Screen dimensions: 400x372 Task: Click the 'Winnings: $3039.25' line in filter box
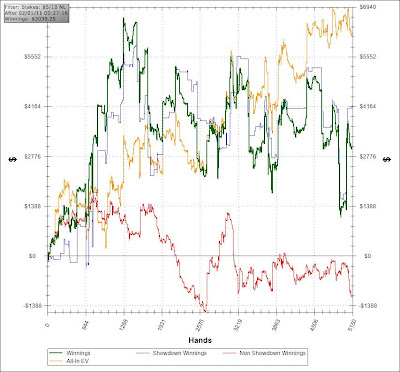pyautogui.click(x=30, y=19)
